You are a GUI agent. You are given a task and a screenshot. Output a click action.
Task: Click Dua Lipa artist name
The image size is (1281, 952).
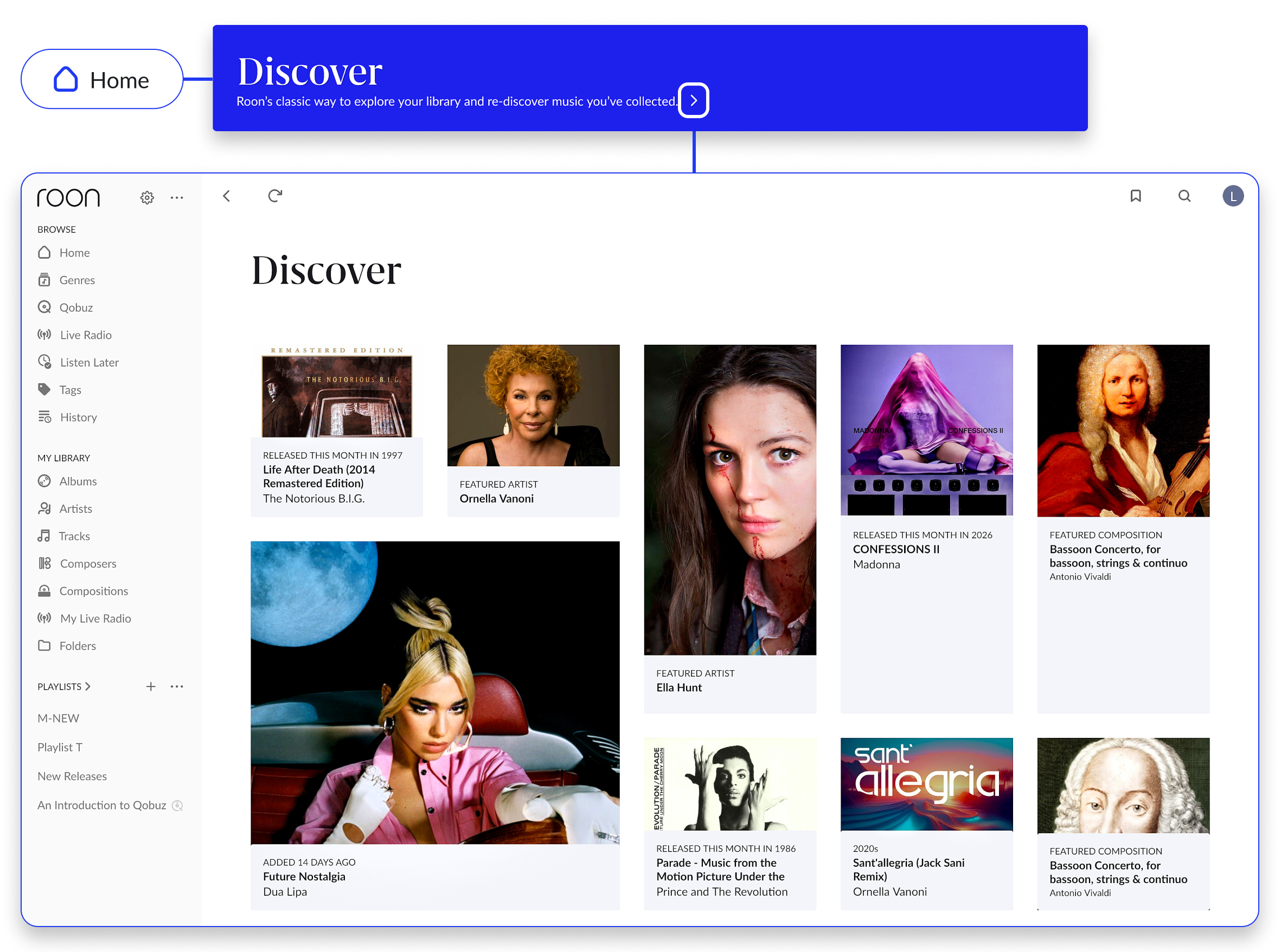(285, 891)
